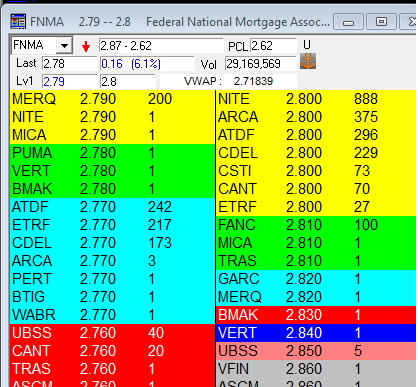Maximize the FNMA Level 2 window

click(381, 22)
